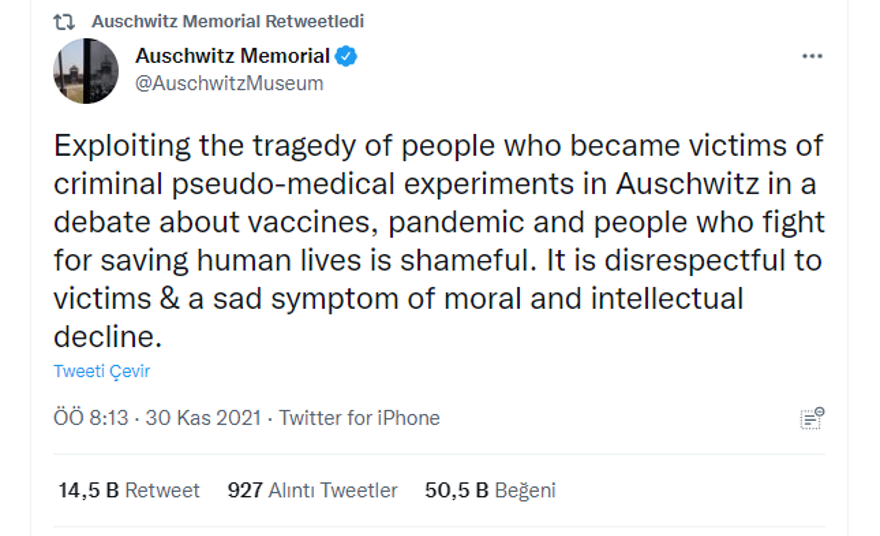Viewport: 880px width, 536px height.
Task: Click the "30 Kas 2021" tweet date
Action: [203, 418]
